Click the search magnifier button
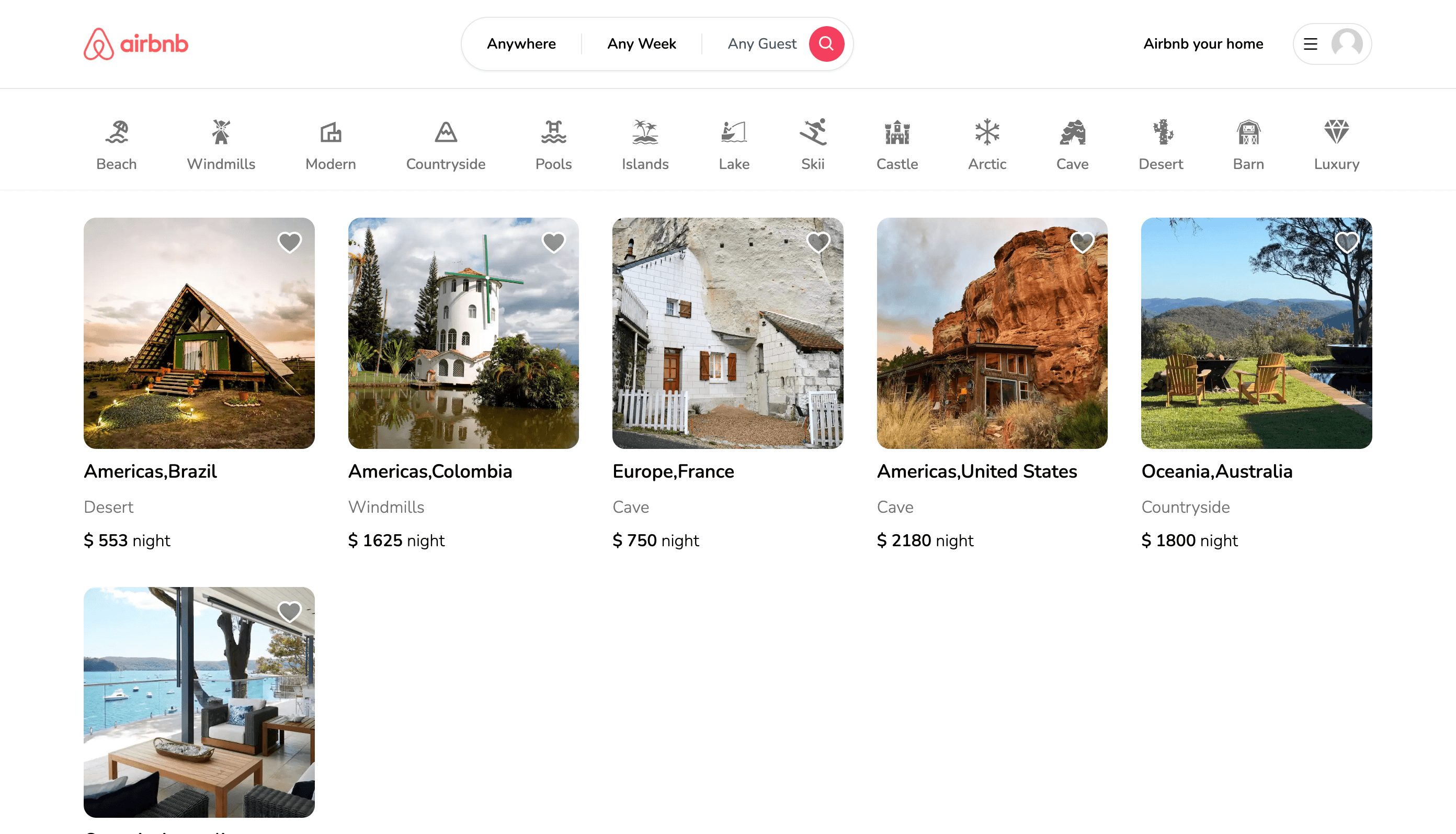Image resolution: width=1456 pixels, height=834 pixels. click(x=826, y=44)
